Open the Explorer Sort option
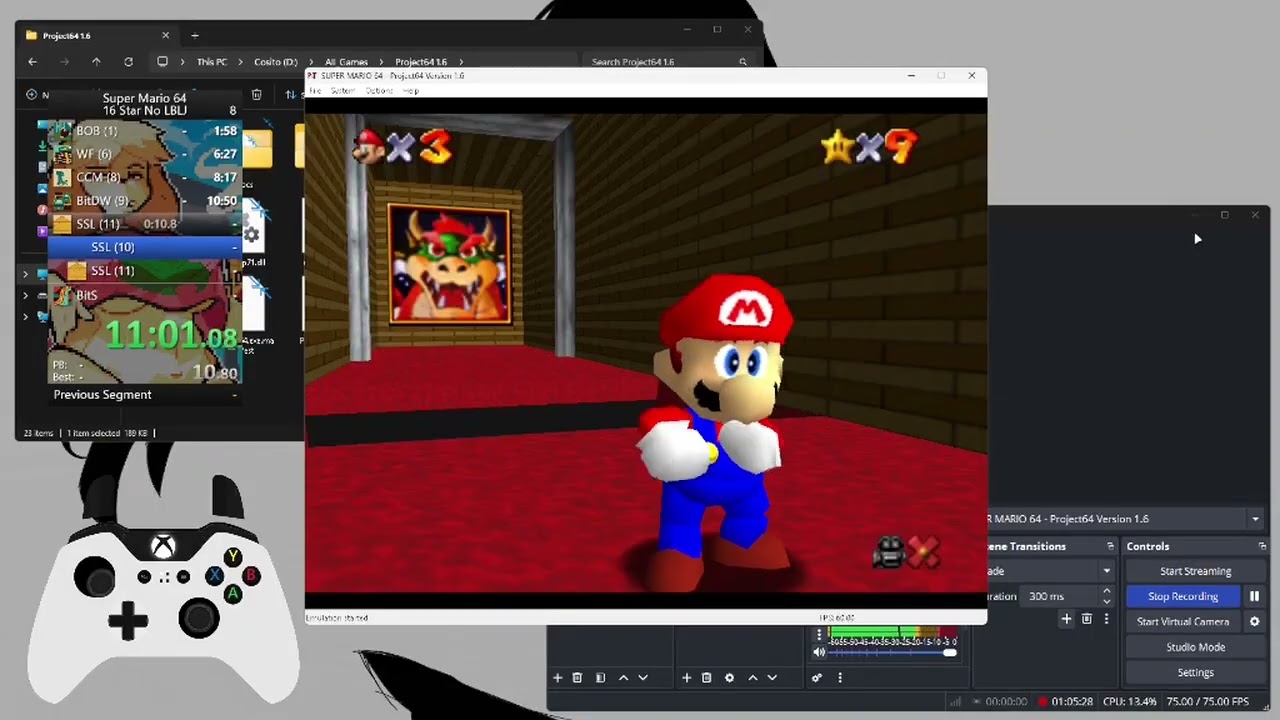Screen dimensions: 1280x720 point(291,94)
